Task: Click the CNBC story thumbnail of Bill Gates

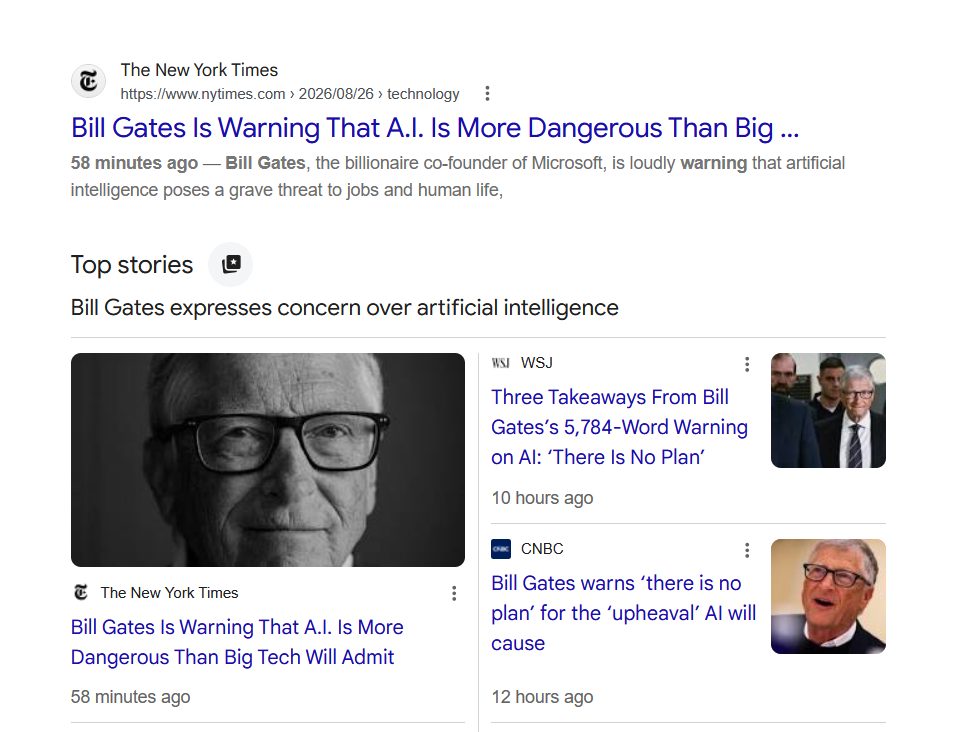Action: [828, 596]
